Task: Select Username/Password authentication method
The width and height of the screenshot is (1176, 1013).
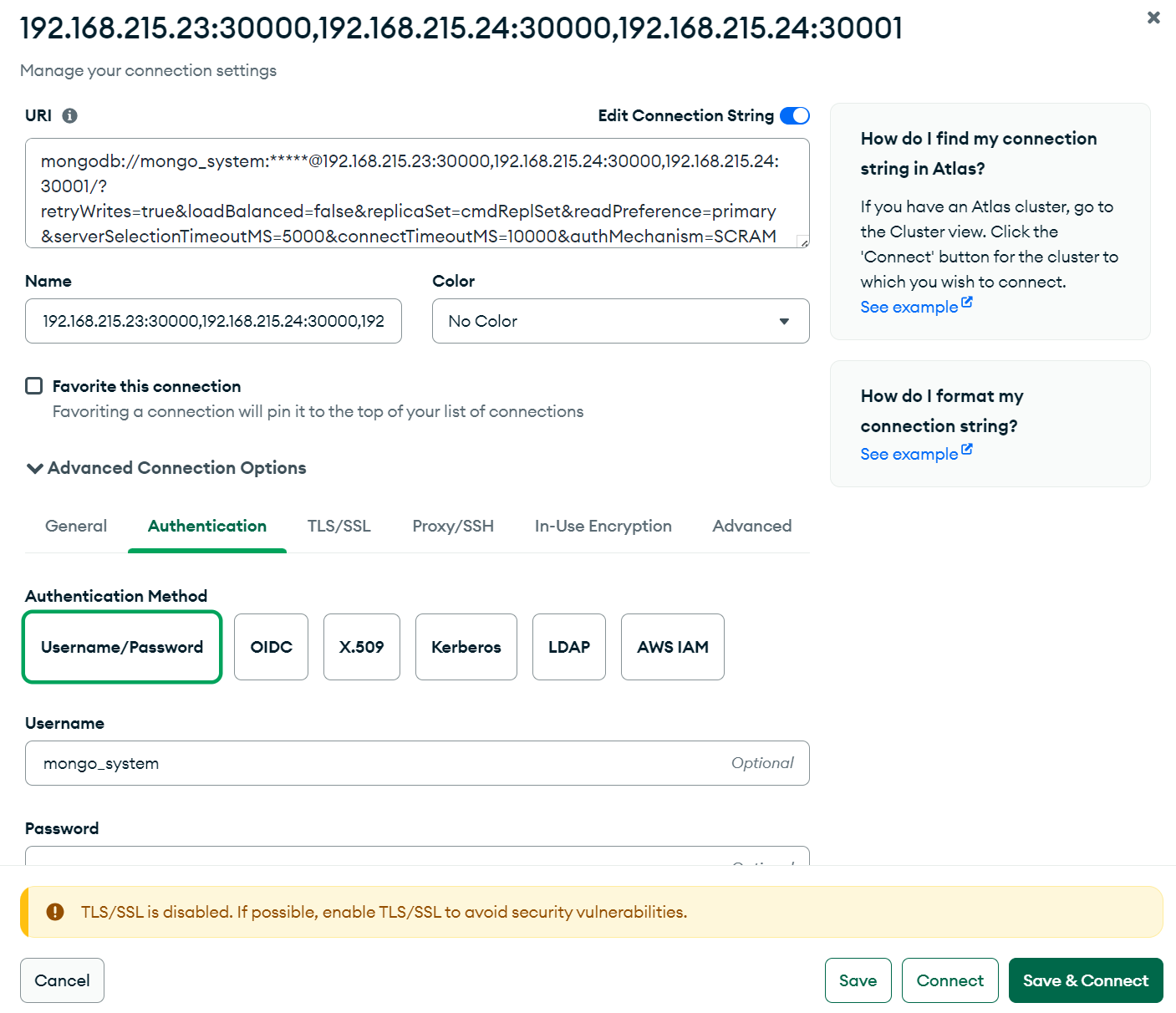Action: (122, 647)
